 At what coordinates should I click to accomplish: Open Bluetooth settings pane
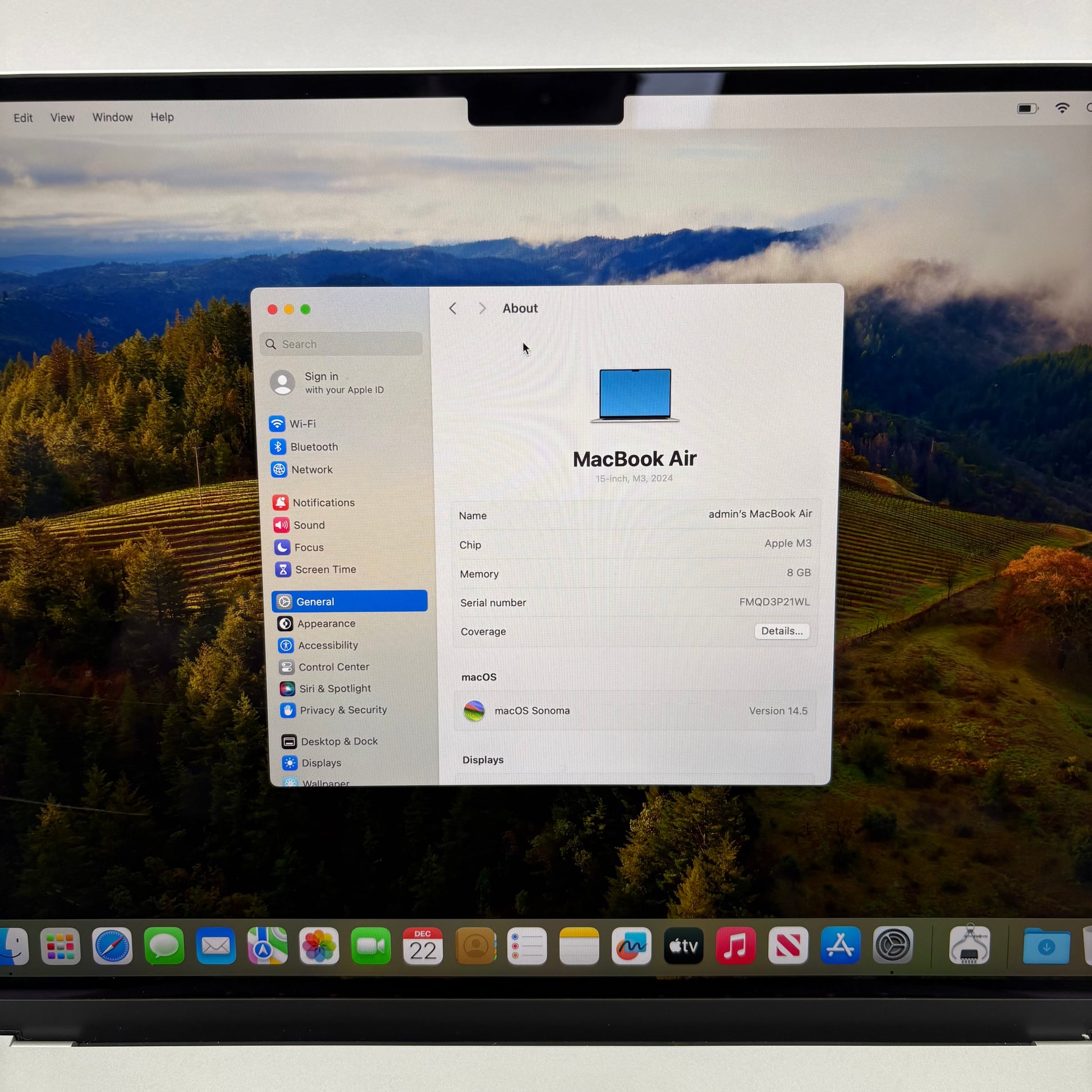[313, 447]
